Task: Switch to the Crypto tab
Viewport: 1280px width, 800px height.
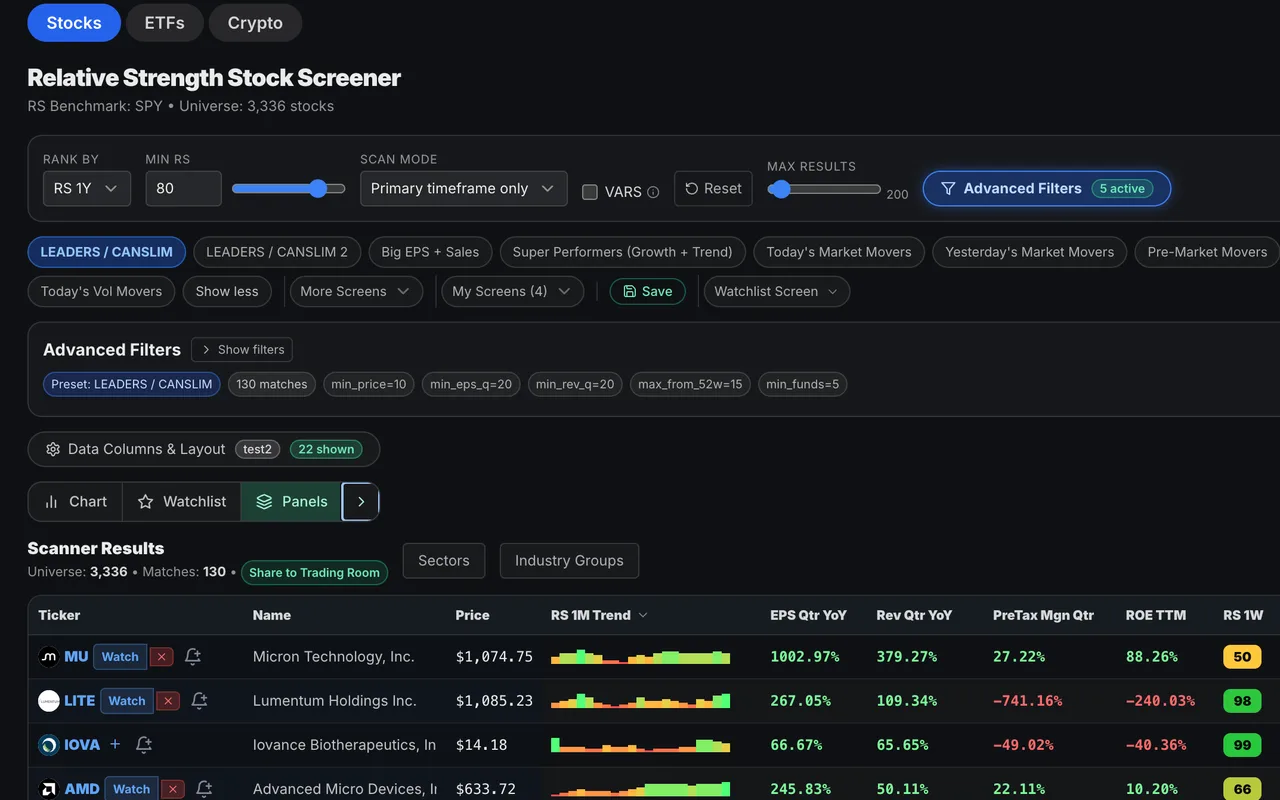Action: pos(255,23)
